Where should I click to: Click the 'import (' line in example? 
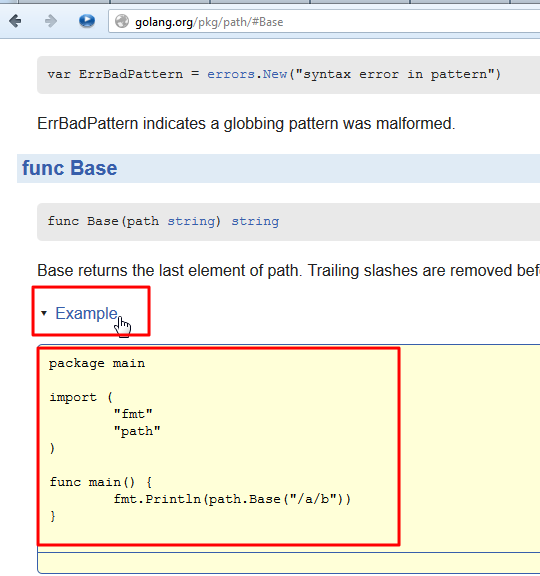tap(81, 397)
